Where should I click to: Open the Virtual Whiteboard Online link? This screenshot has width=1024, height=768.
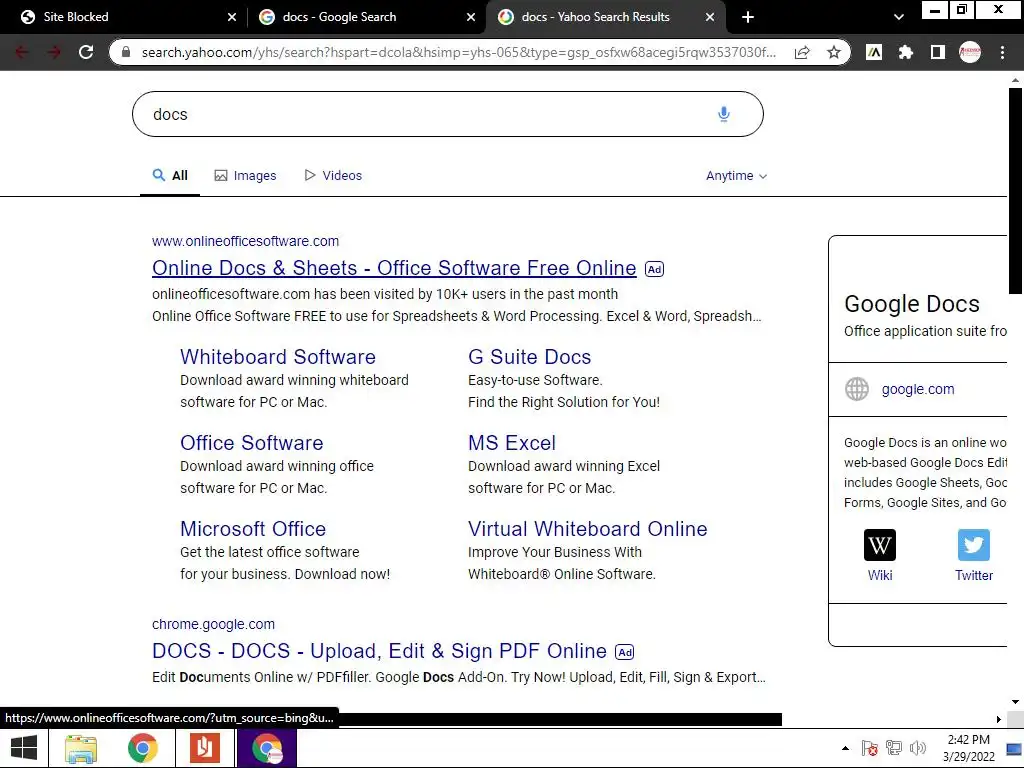point(587,529)
